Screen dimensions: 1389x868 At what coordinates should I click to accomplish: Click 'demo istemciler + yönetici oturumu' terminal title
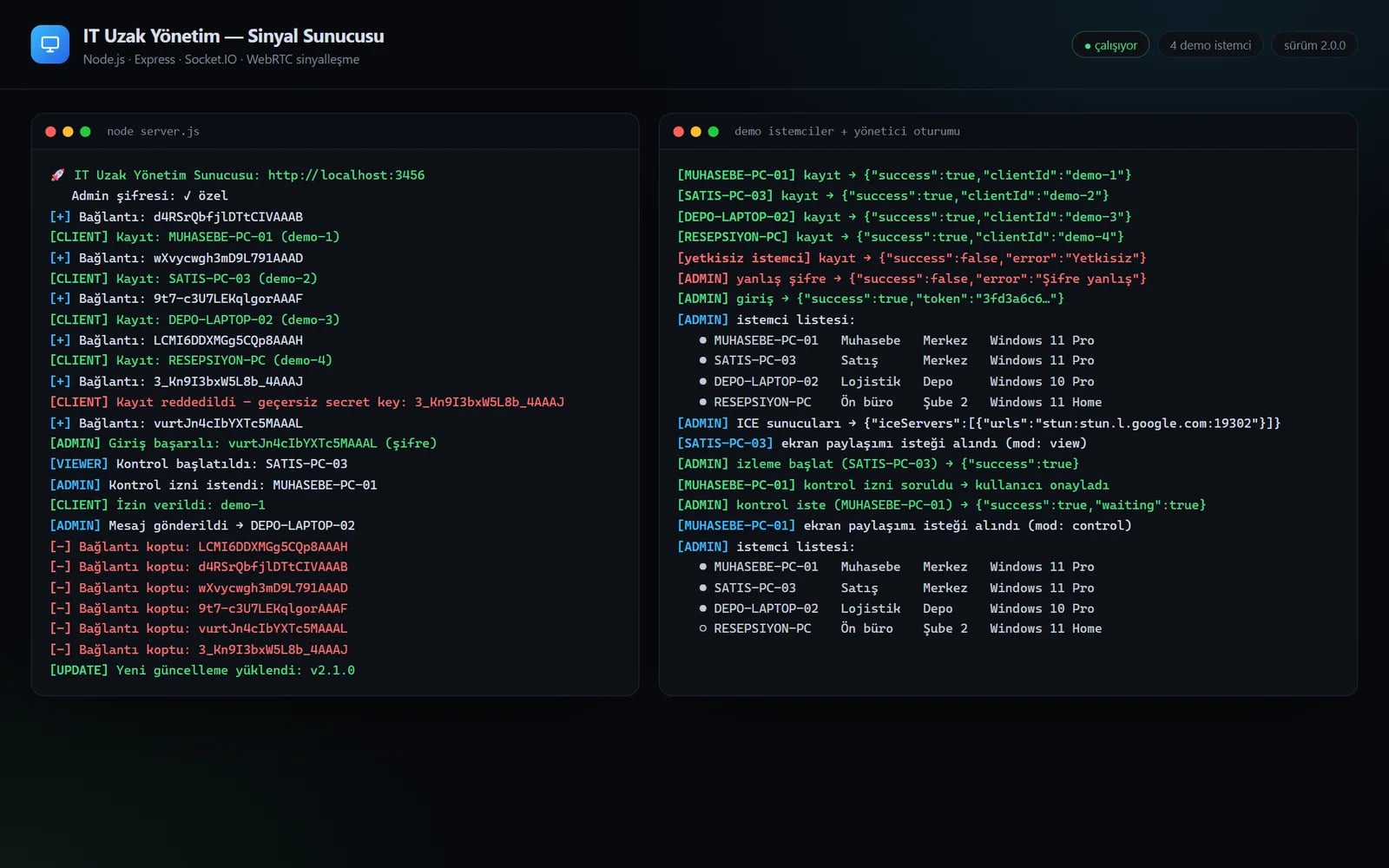pyautogui.click(x=847, y=132)
